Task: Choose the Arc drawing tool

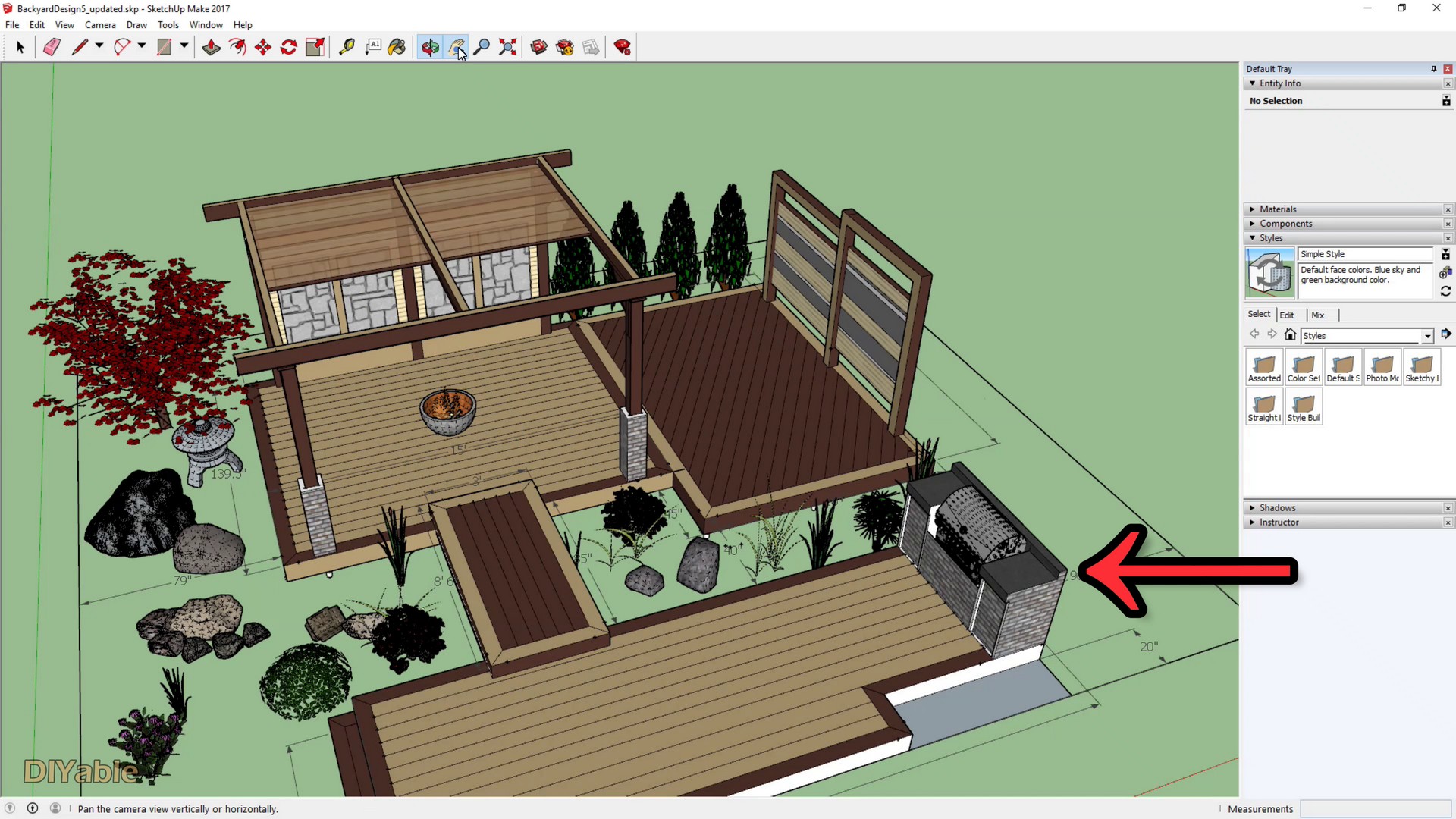Action: 121,47
